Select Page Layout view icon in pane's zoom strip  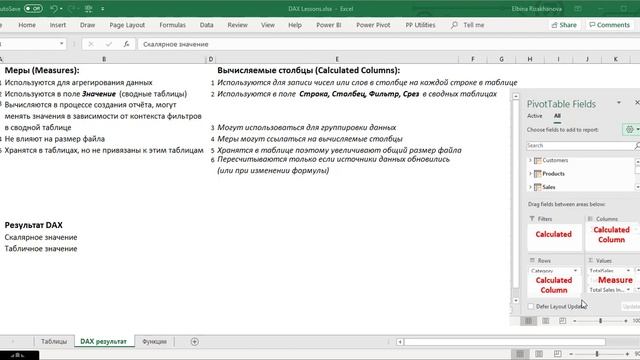545,321
